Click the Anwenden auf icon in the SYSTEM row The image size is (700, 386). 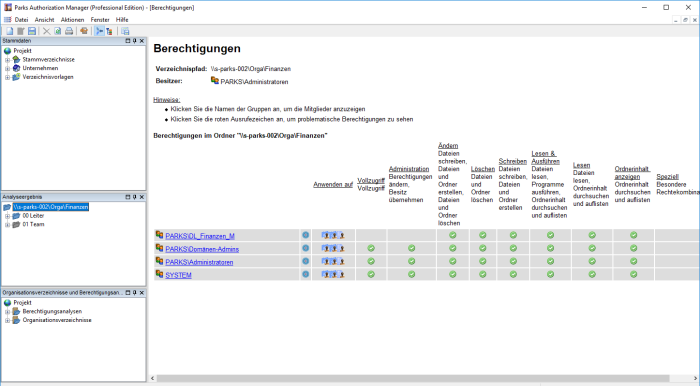click(333, 274)
